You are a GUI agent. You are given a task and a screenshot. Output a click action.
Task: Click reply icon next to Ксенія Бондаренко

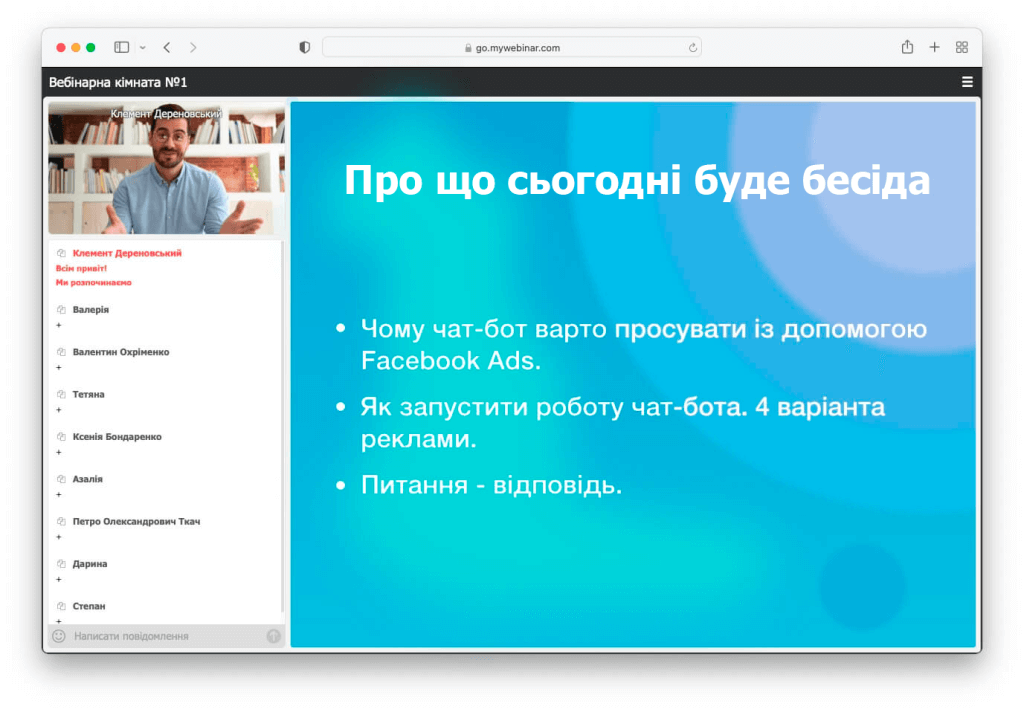point(61,437)
